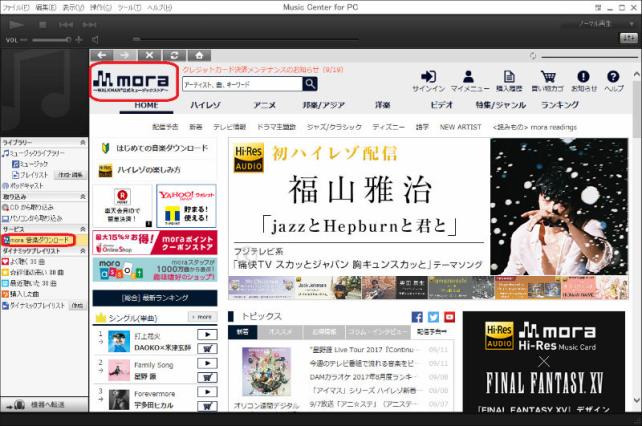
Task: Increase volume with the plus icon
Action: (79, 40)
